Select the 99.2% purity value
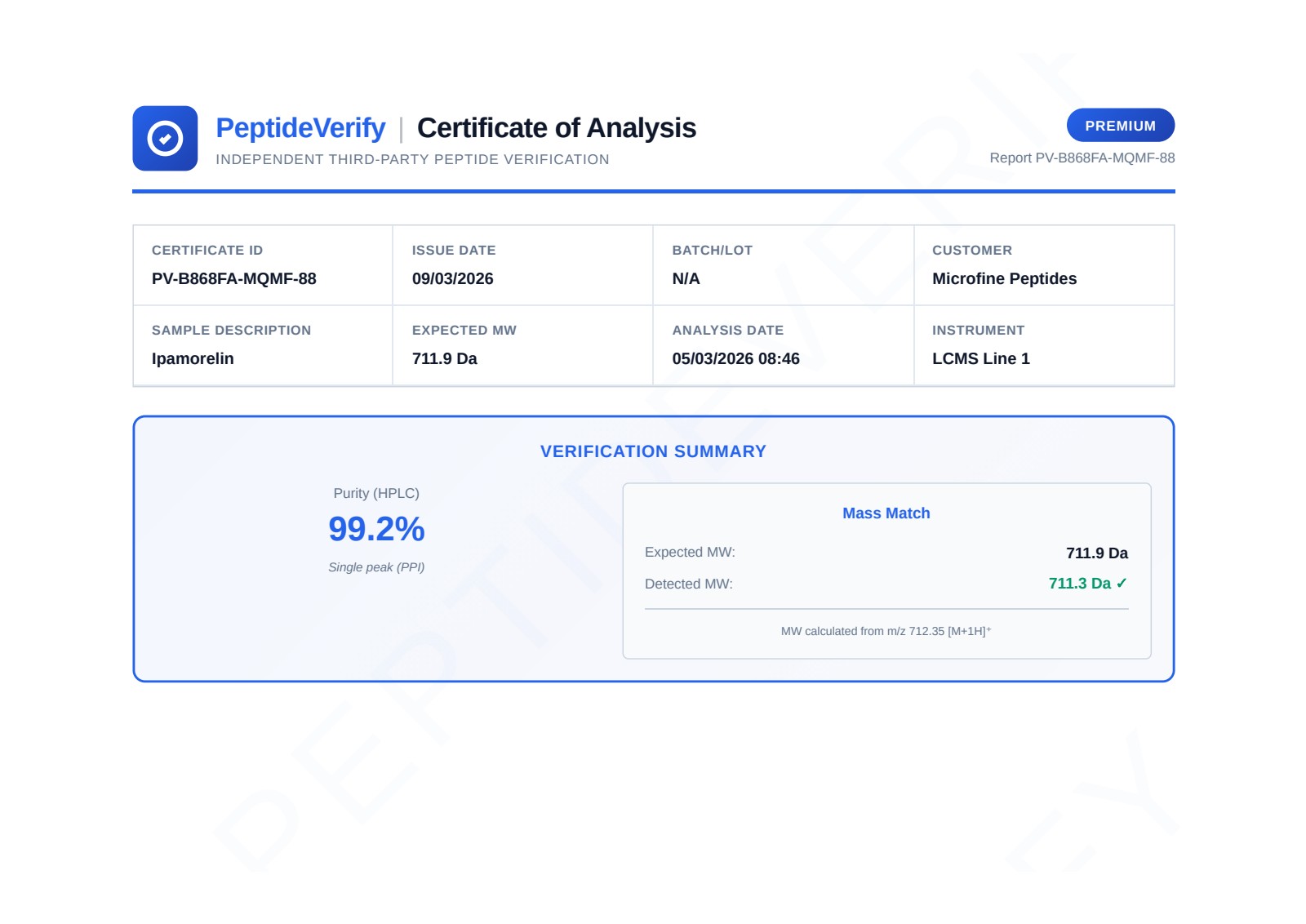This screenshot has width=1306, height=924. tap(376, 529)
